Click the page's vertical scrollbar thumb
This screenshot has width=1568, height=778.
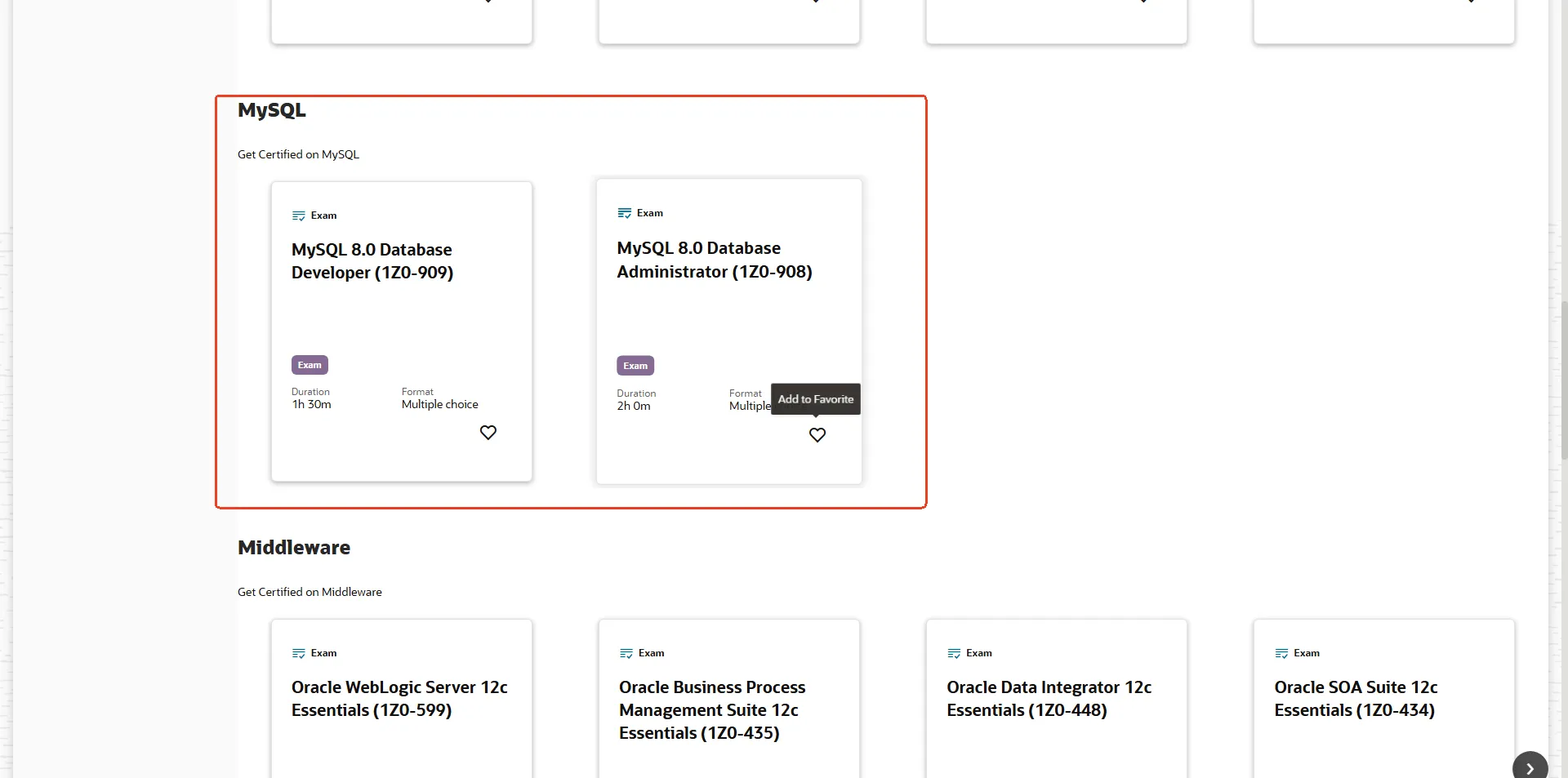pyautogui.click(x=1564, y=380)
